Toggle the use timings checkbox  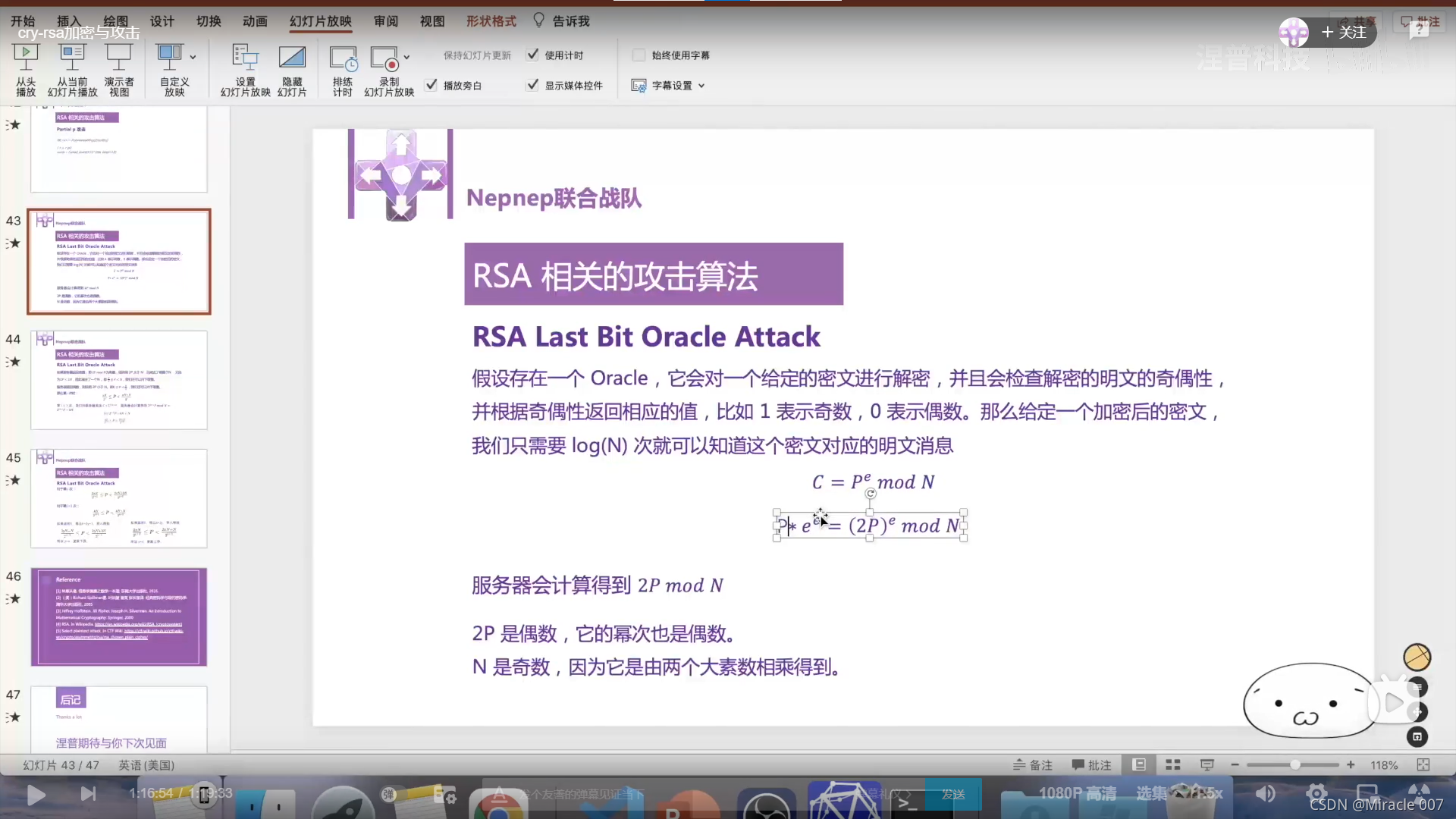click(533, 55)
